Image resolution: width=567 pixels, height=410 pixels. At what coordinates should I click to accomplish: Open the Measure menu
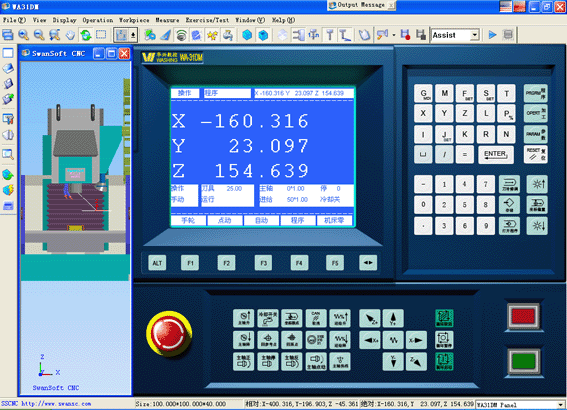[x=167, y=20]
